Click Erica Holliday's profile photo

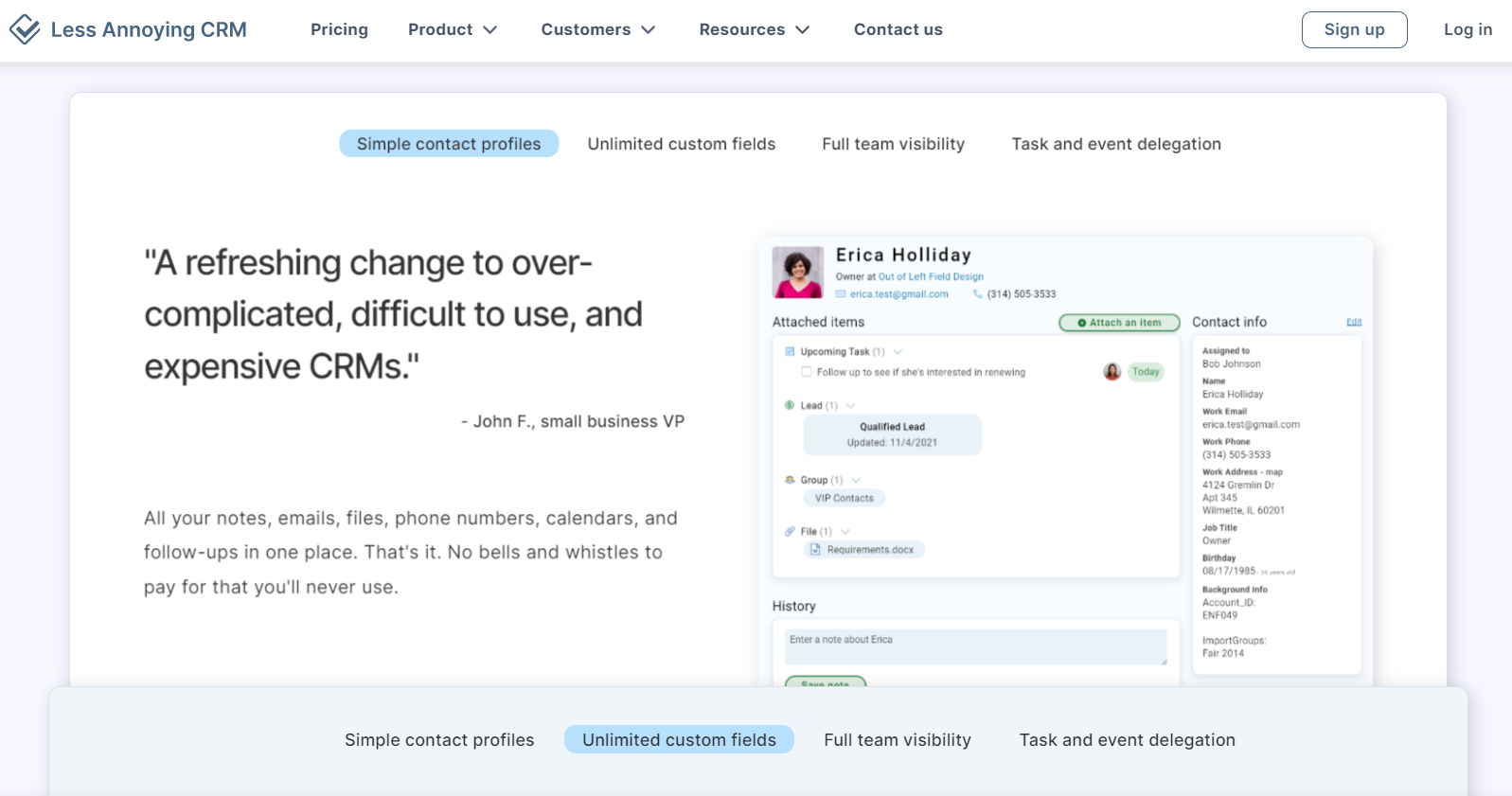pyautogui.click(x=798, y=273)
